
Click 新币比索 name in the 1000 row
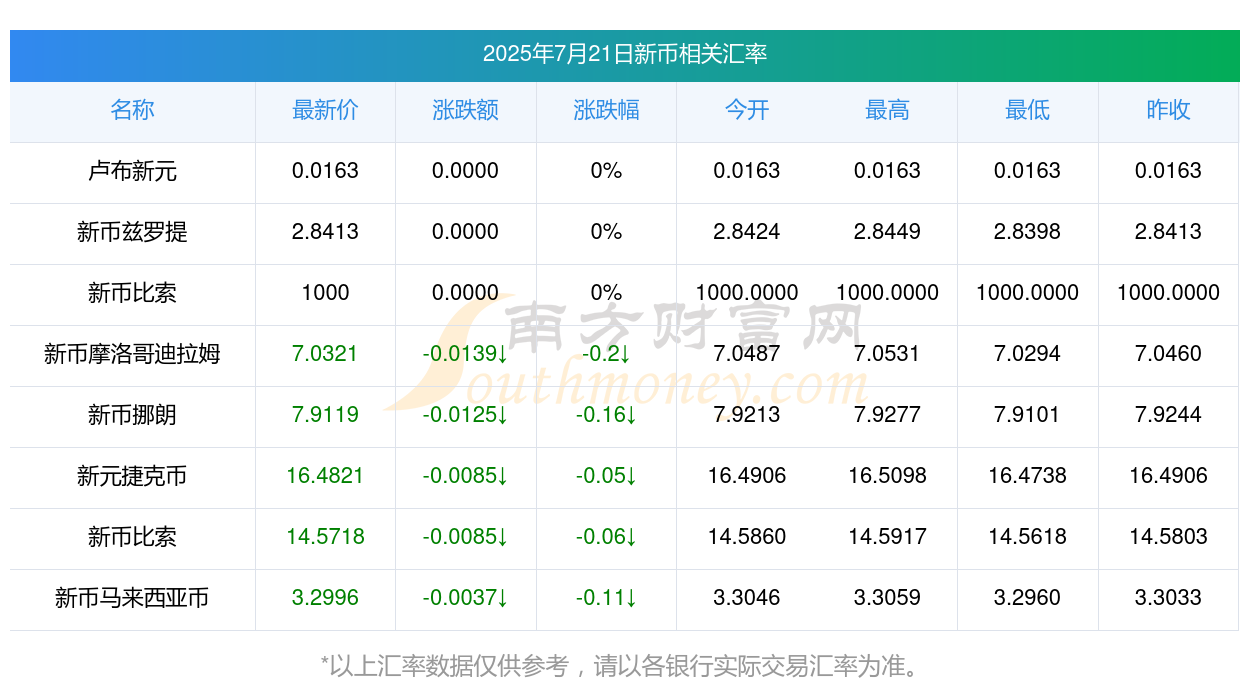tap(132, 293)
